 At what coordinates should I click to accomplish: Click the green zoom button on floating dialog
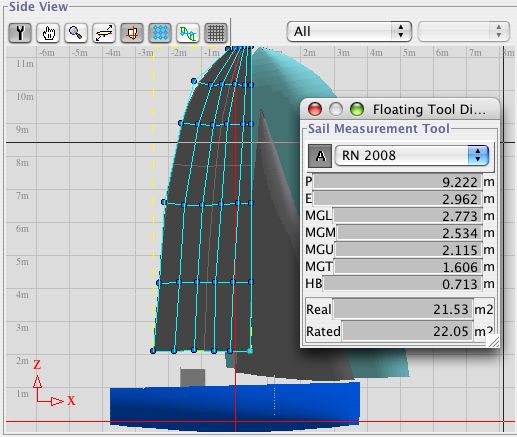point(357,109)
